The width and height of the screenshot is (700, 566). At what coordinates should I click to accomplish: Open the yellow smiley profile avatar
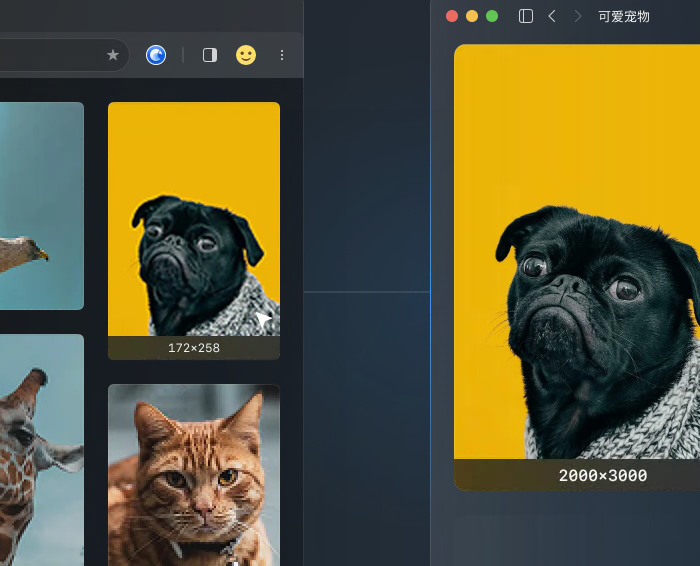point(246,55)
